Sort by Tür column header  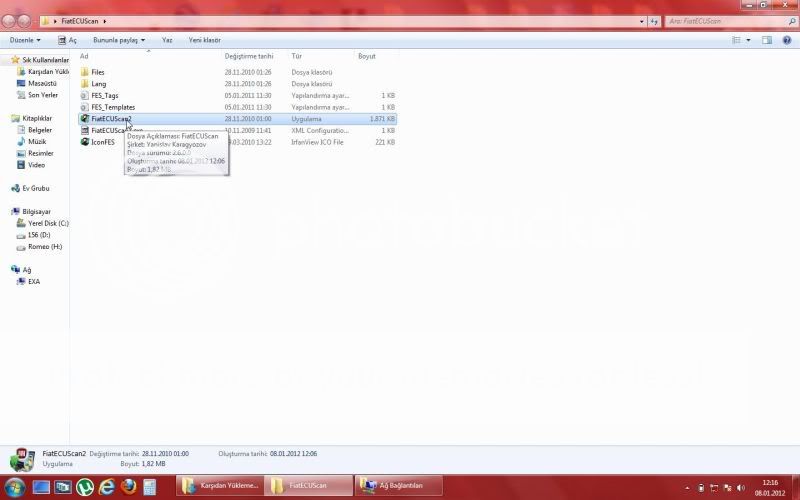[x=296, y=56]
